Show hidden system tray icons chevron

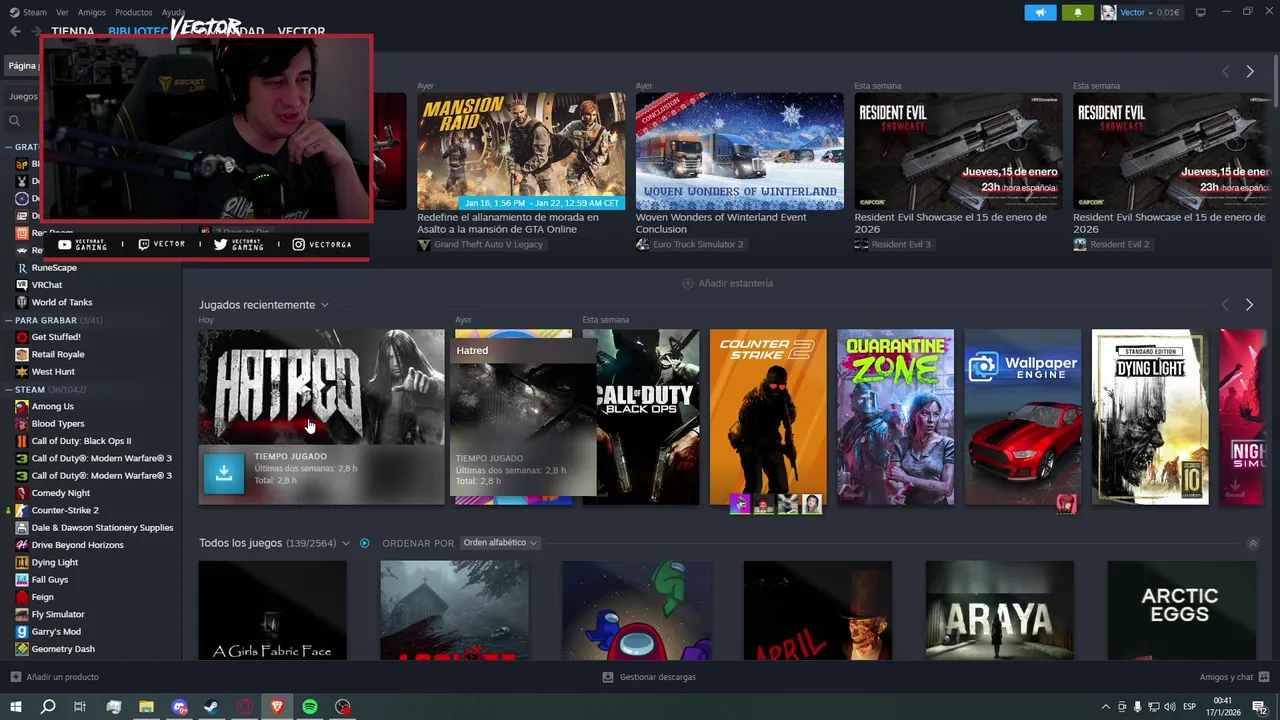click(x=1105, y=707)
